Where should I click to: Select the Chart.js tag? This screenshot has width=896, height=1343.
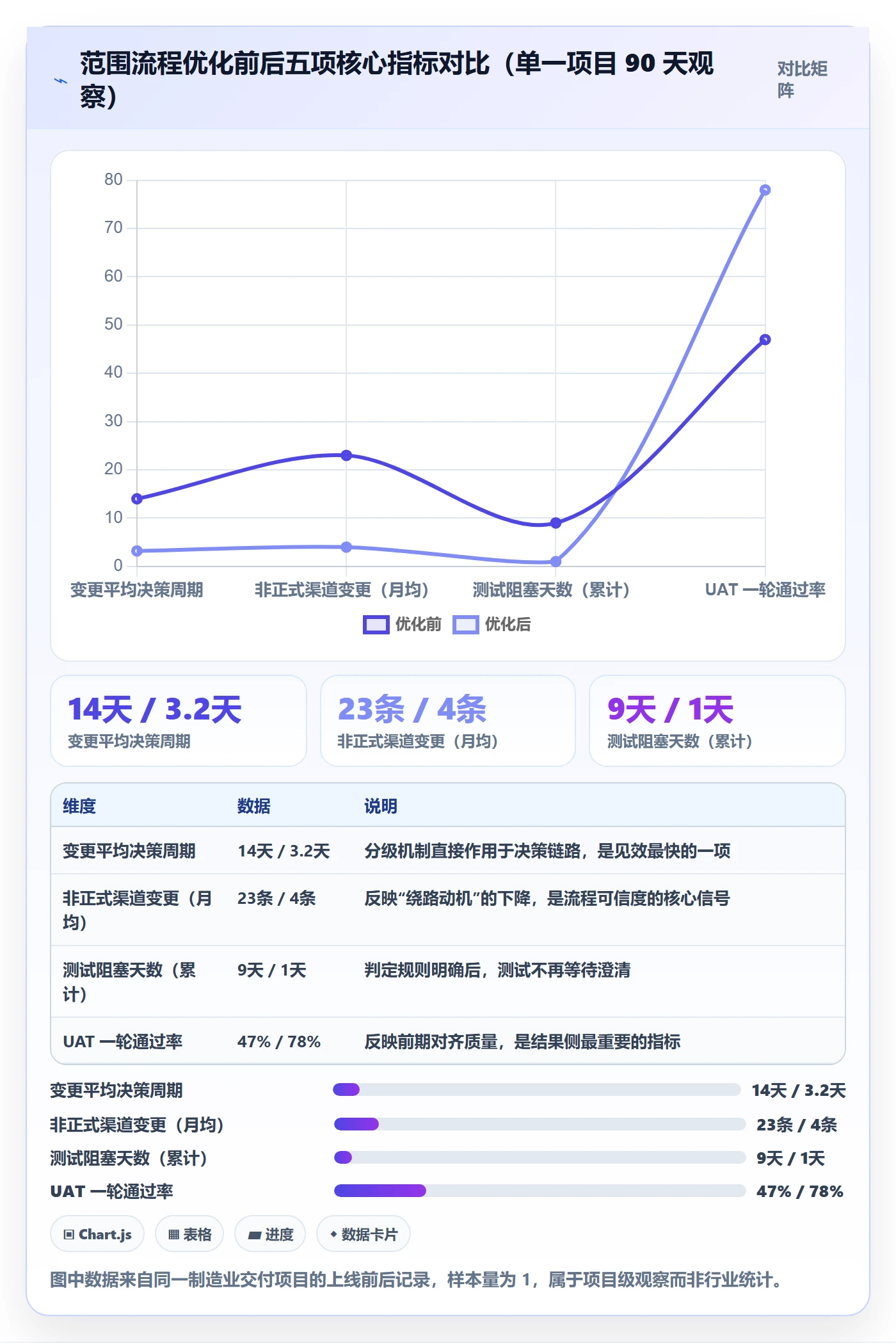(x=97, y=1234)
